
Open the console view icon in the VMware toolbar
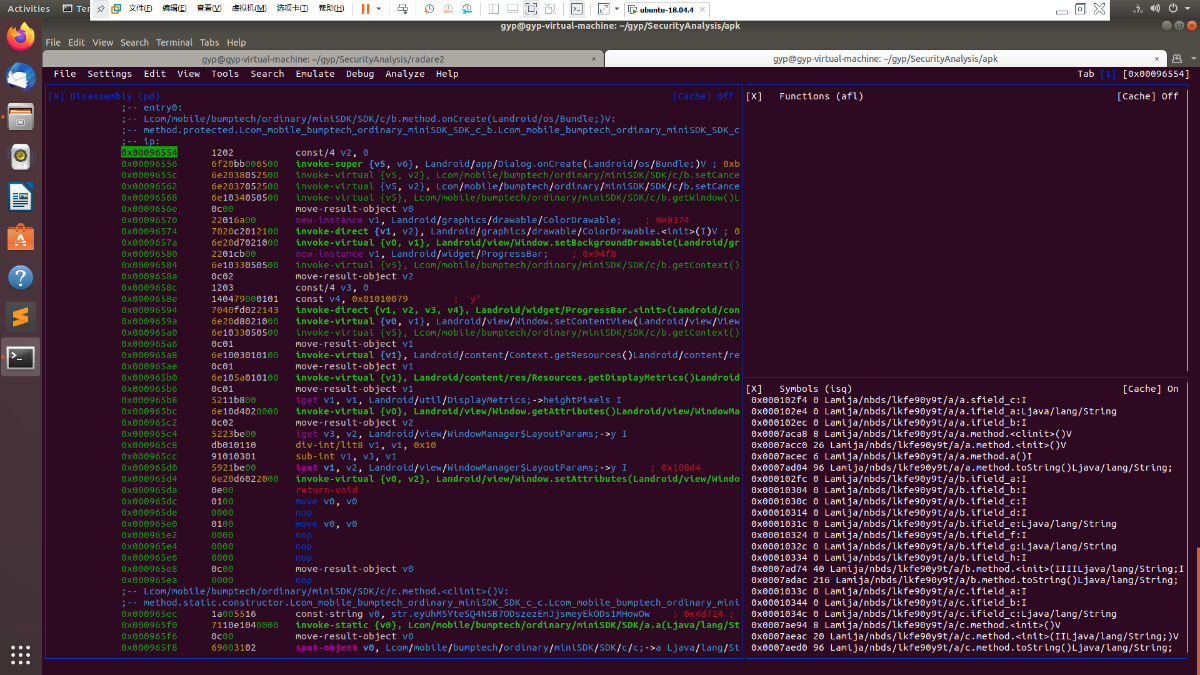576,8
